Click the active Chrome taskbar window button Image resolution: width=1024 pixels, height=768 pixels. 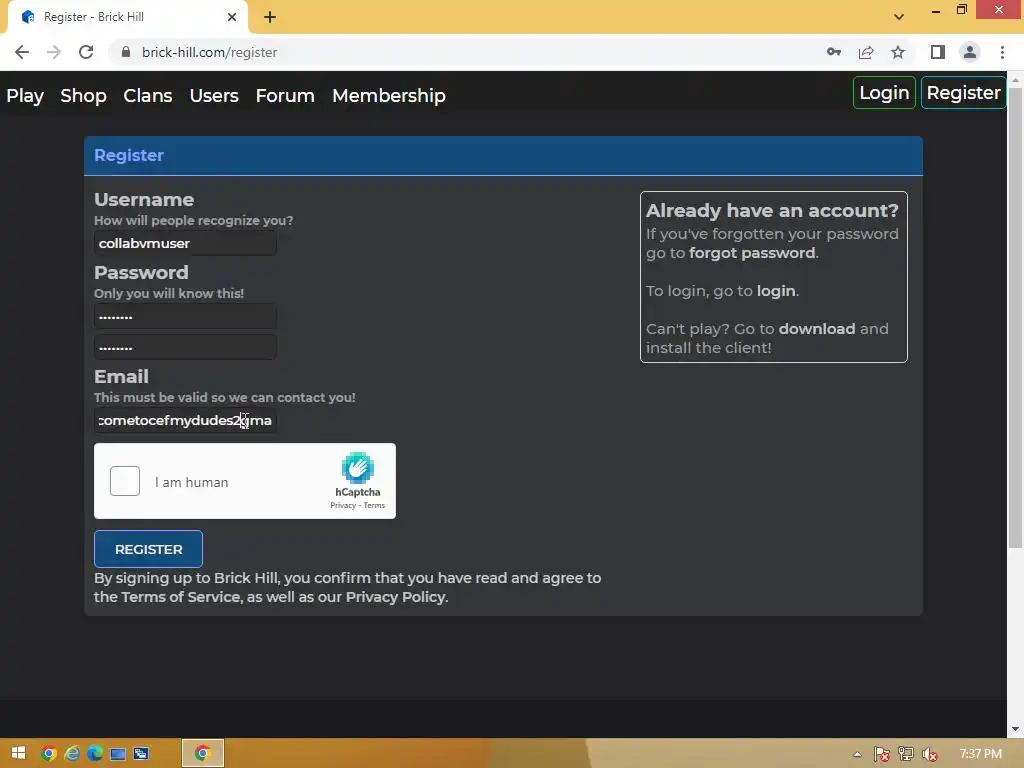point(202,753)
